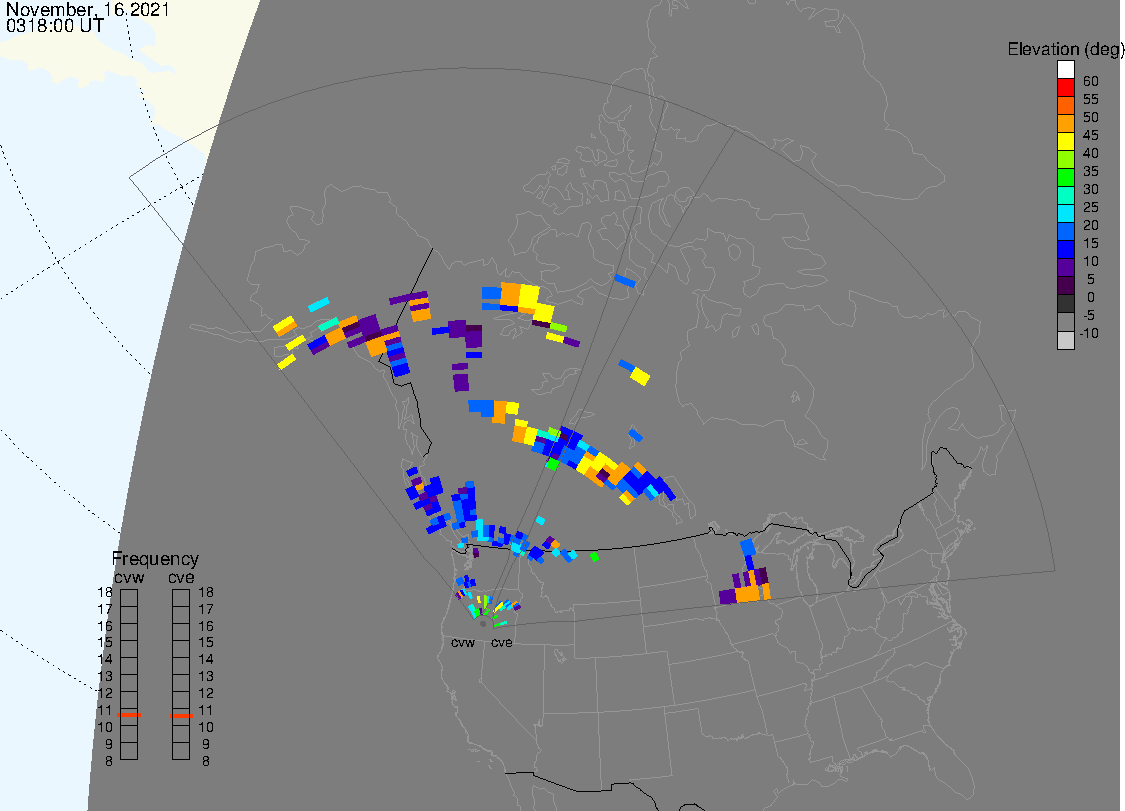This screenshot has width=1125, height=811.
Task: Click the elevation legend label '0'
Action: tap(1091, 297)
